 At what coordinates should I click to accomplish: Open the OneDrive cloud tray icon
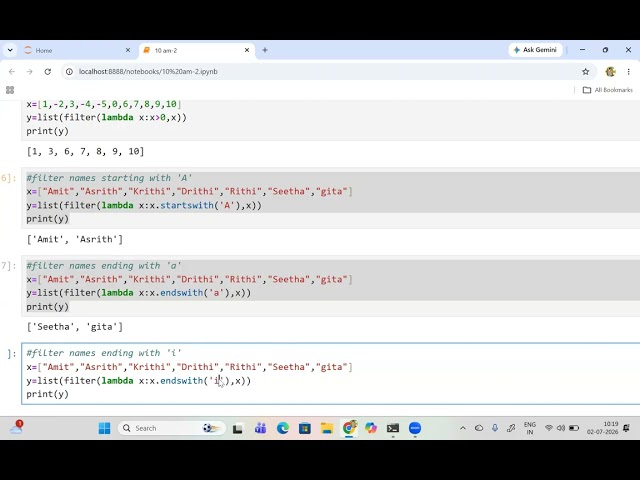coord(479,428)
